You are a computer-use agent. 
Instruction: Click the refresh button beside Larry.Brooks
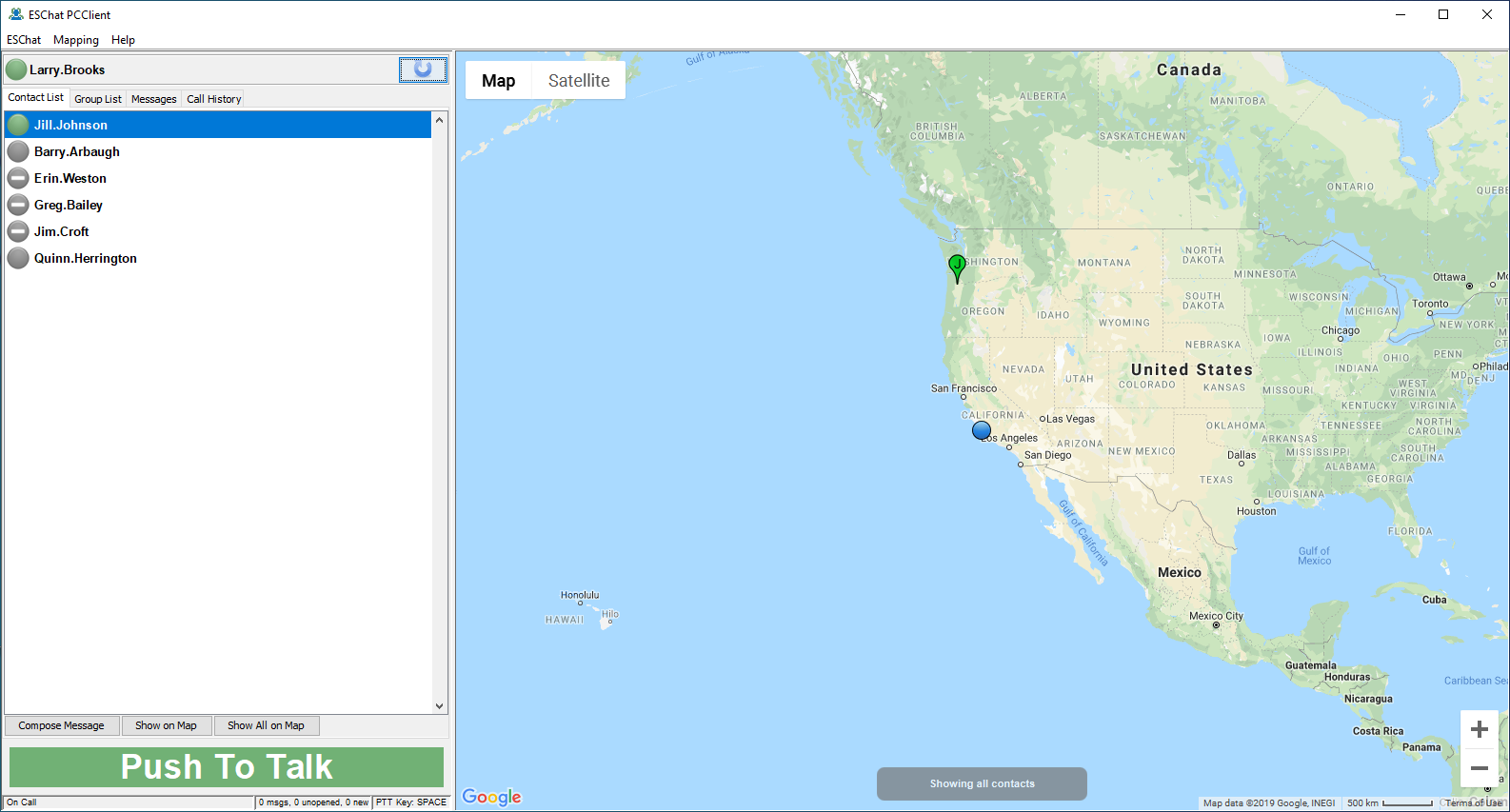click(423, 69)
